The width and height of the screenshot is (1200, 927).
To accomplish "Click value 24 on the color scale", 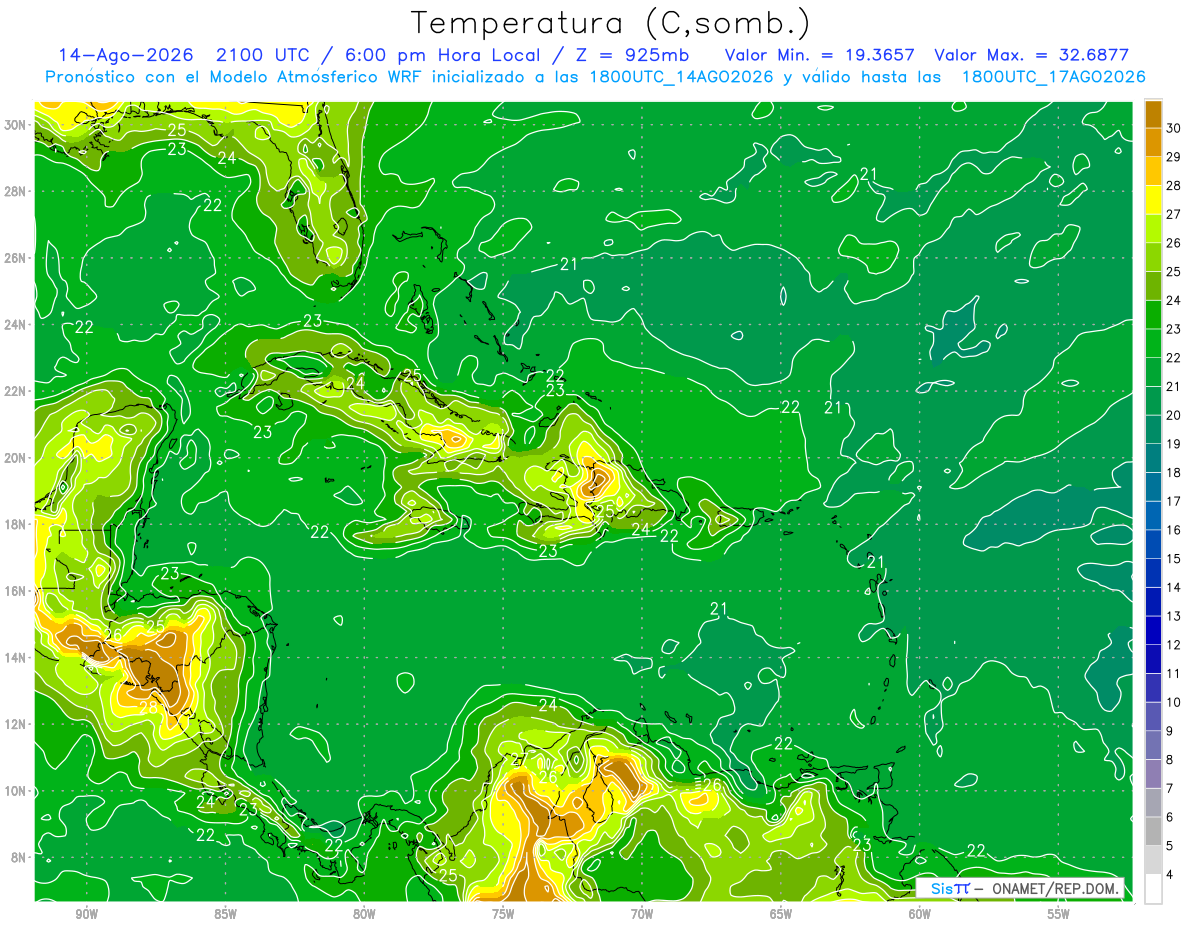I will click(1174, 300).
